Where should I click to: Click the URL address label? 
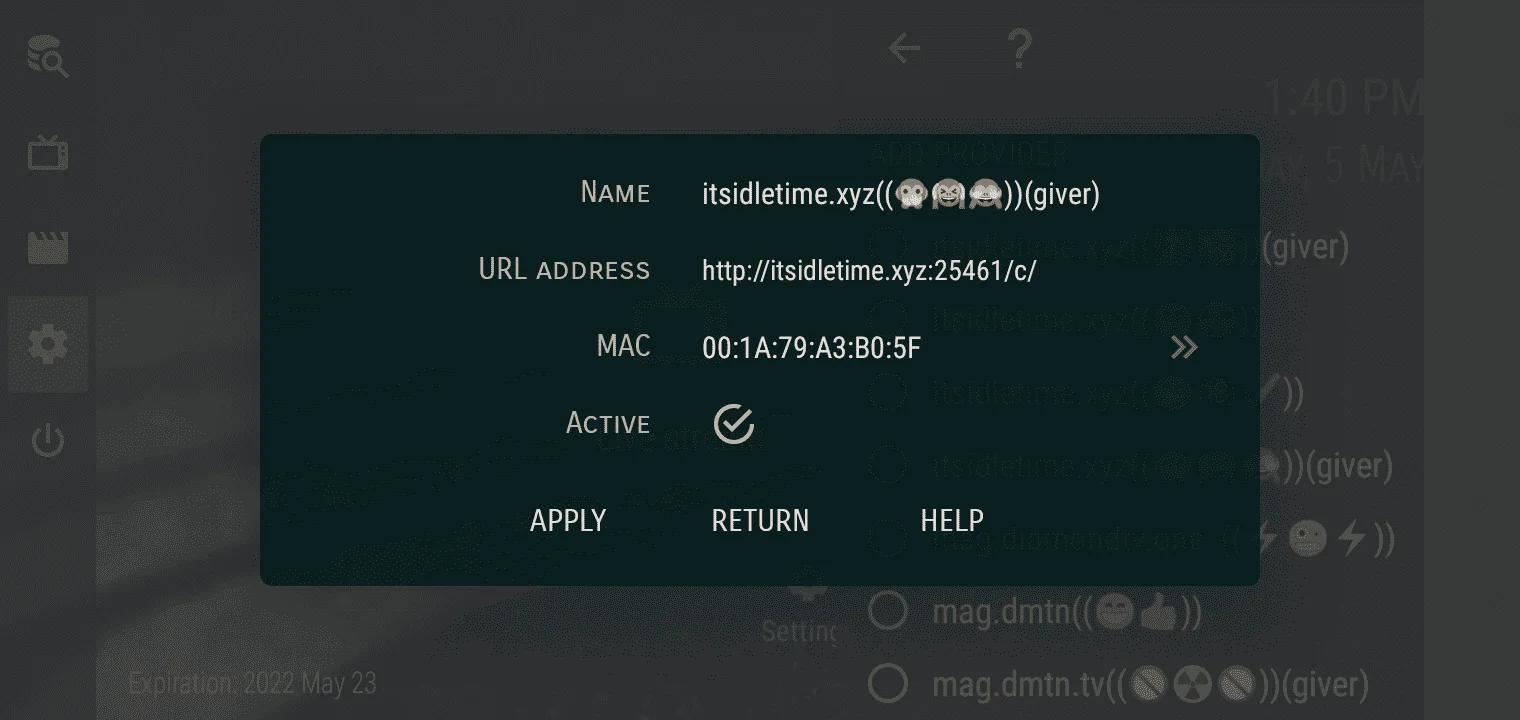564,270
